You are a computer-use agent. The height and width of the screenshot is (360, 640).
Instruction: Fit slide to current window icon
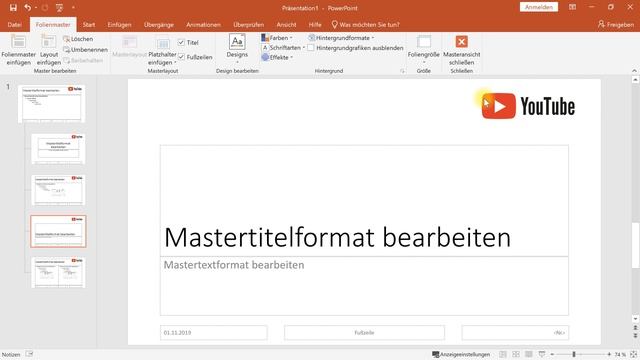point(633,354)
